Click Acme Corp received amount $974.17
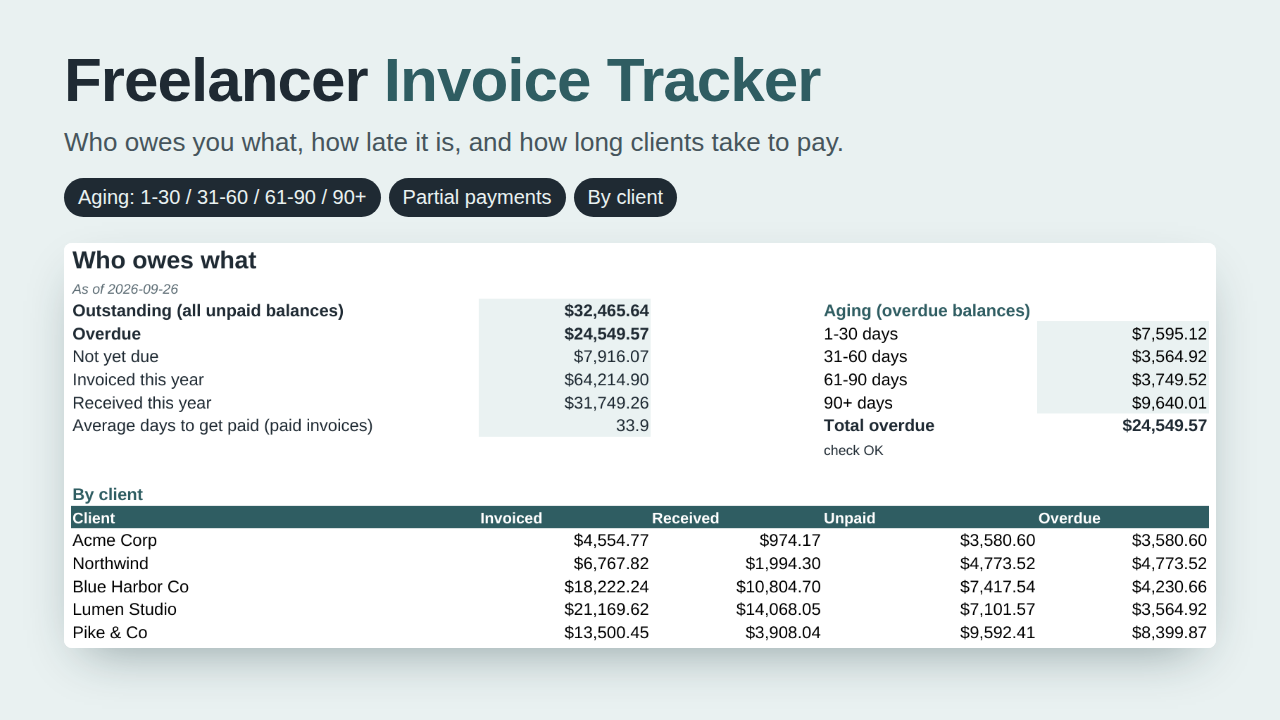This screenshot has height=720, width=1280. (790, 541)
